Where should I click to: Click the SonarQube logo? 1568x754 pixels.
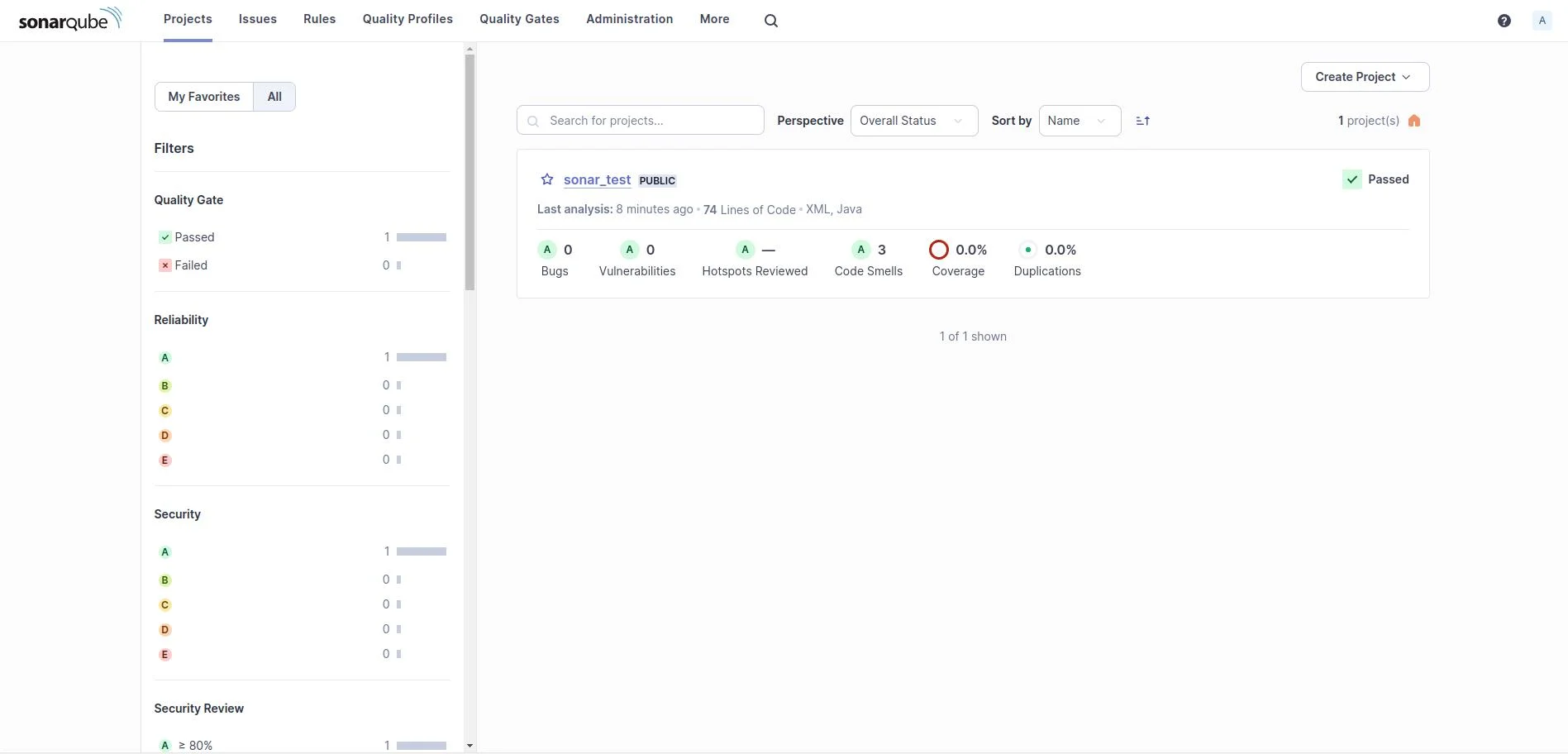click(x=69, y=18)
